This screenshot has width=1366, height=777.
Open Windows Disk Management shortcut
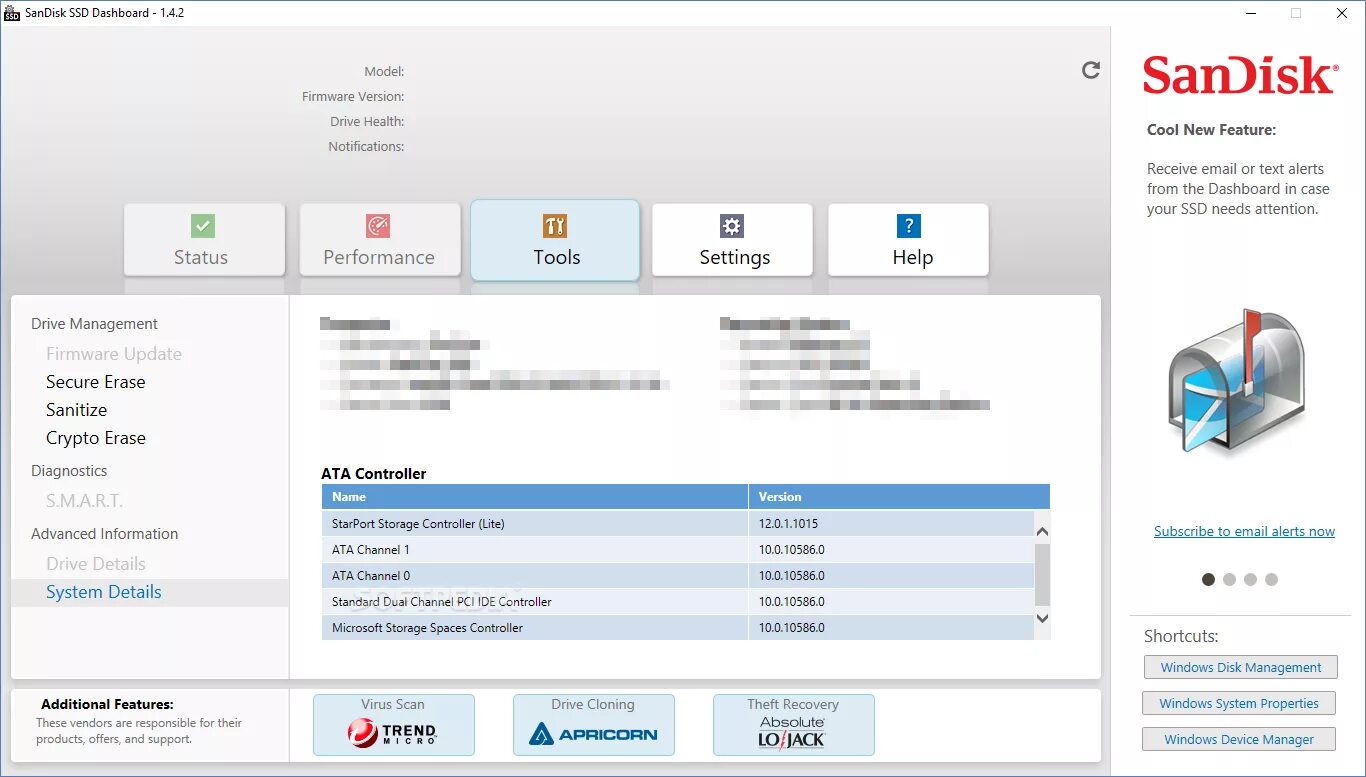(1240, 667)
